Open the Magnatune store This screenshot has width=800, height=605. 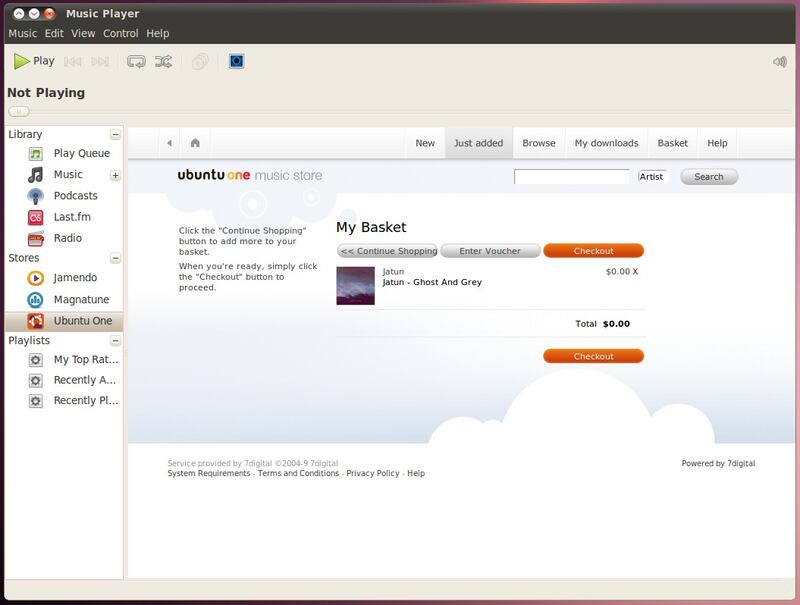81,300
